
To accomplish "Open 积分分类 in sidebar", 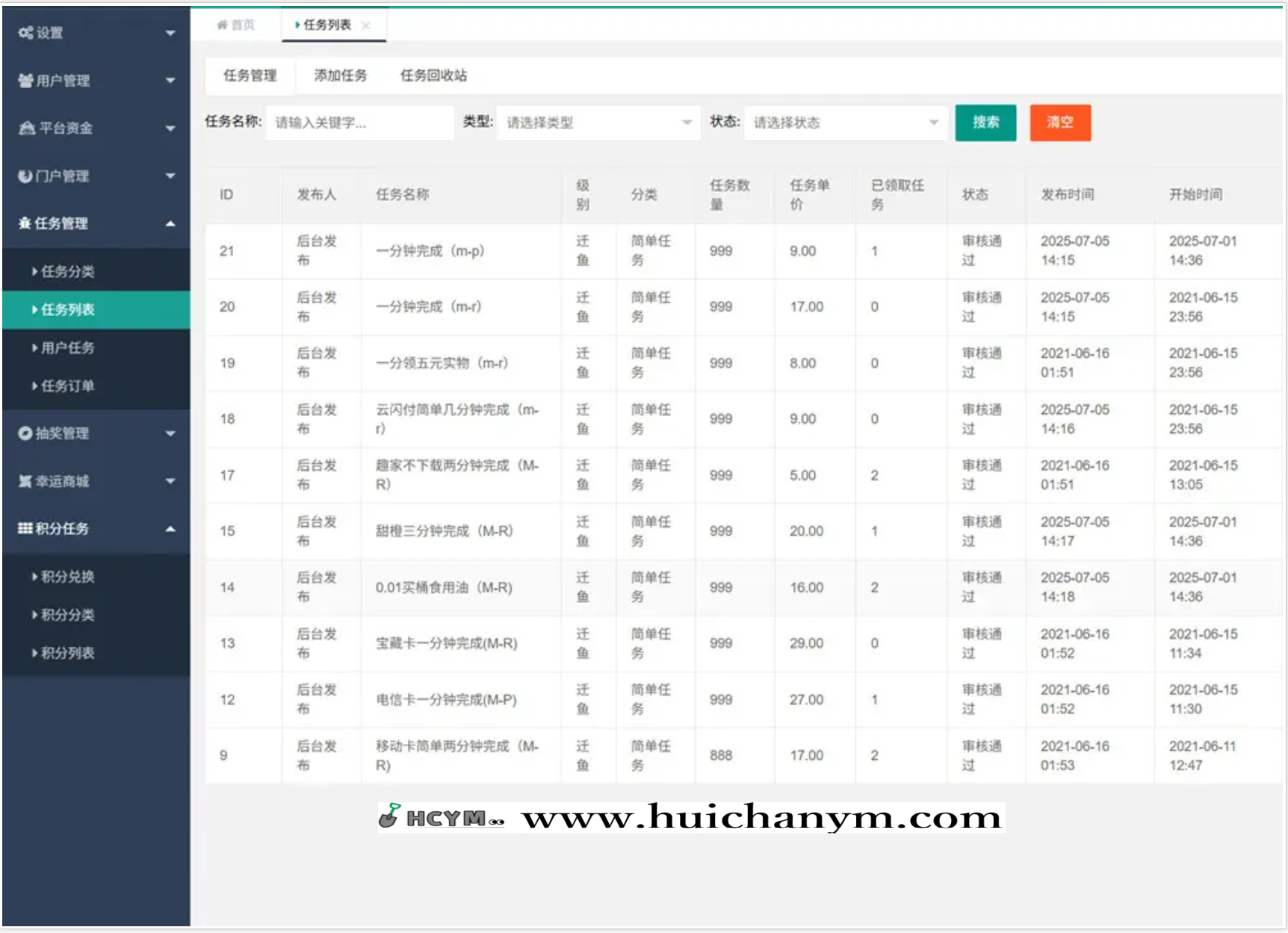I will [x=96, y=615].
